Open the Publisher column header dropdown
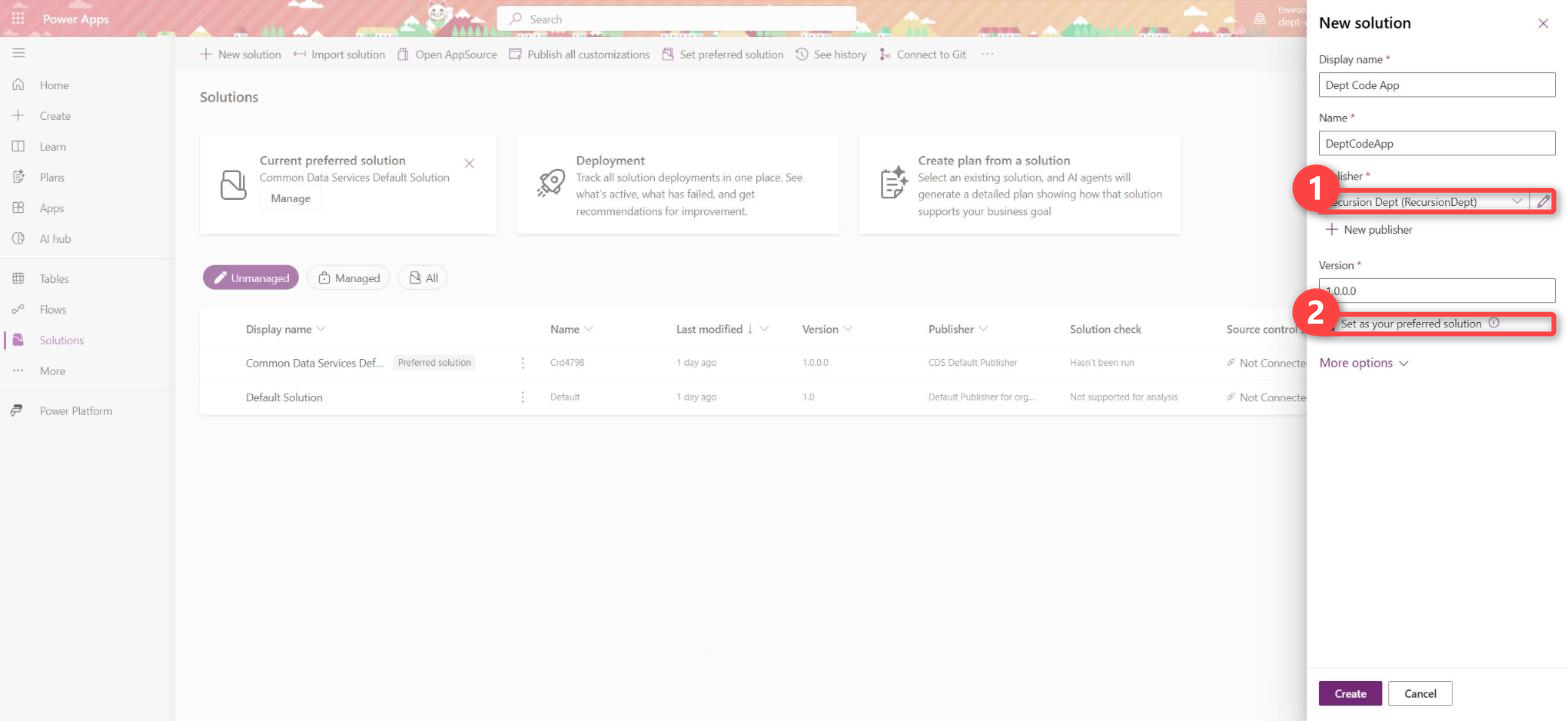Screen dimensions: 1568x721 958,329
